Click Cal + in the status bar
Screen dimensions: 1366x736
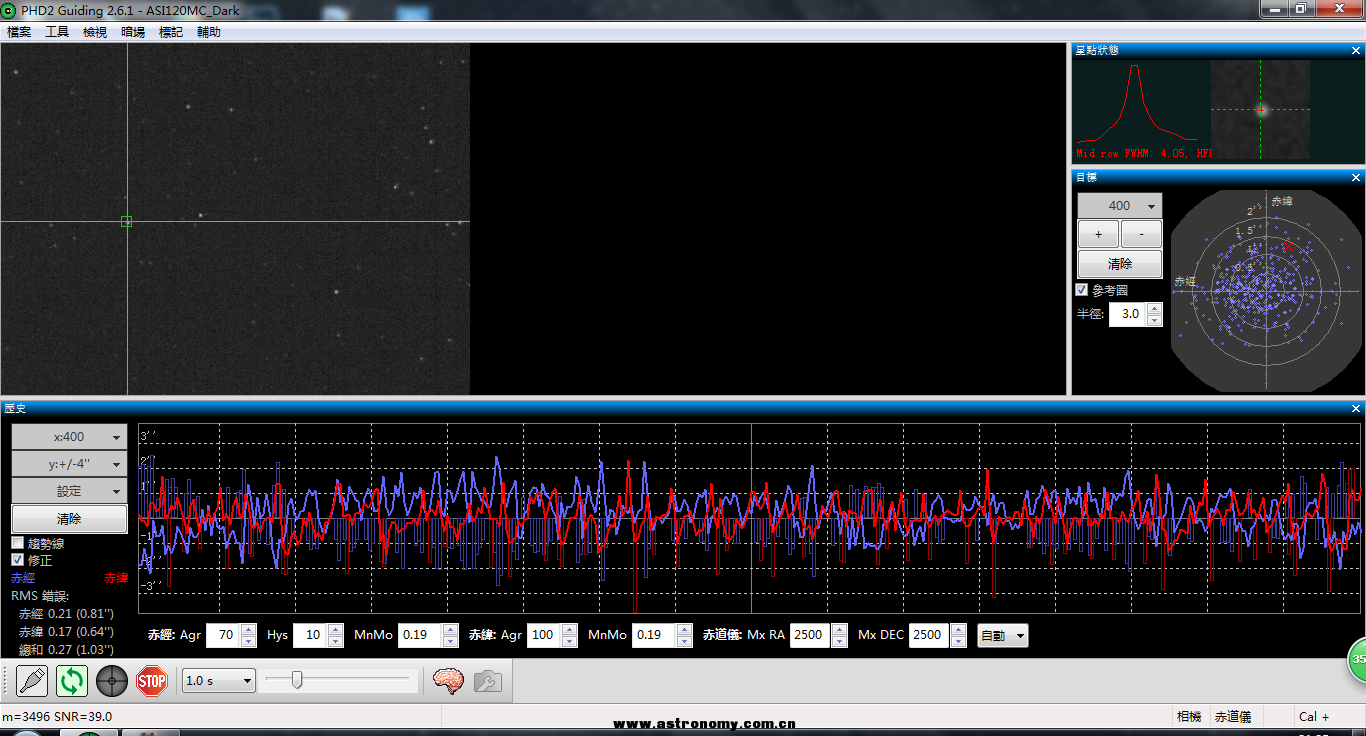click(x=1314, y=716)
